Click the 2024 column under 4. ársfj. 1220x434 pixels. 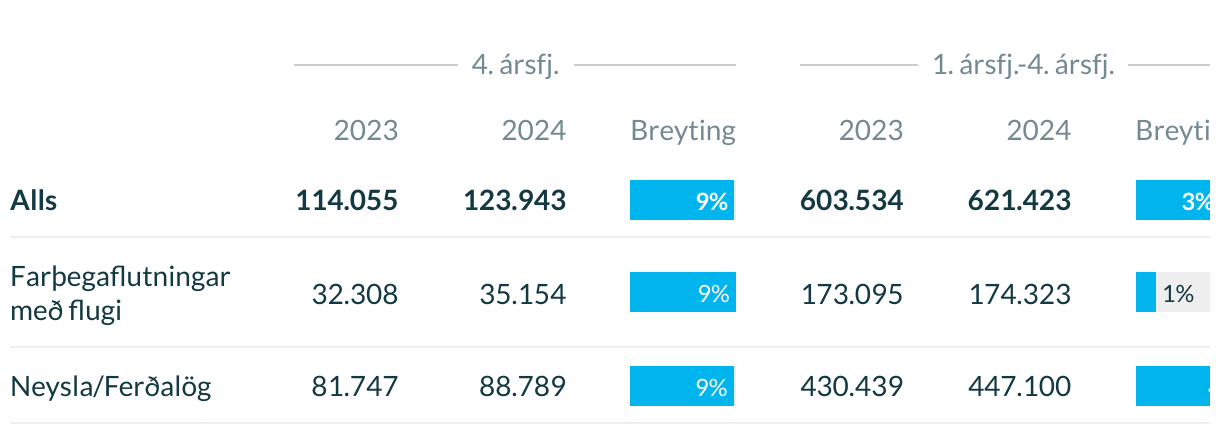[534, 130]
